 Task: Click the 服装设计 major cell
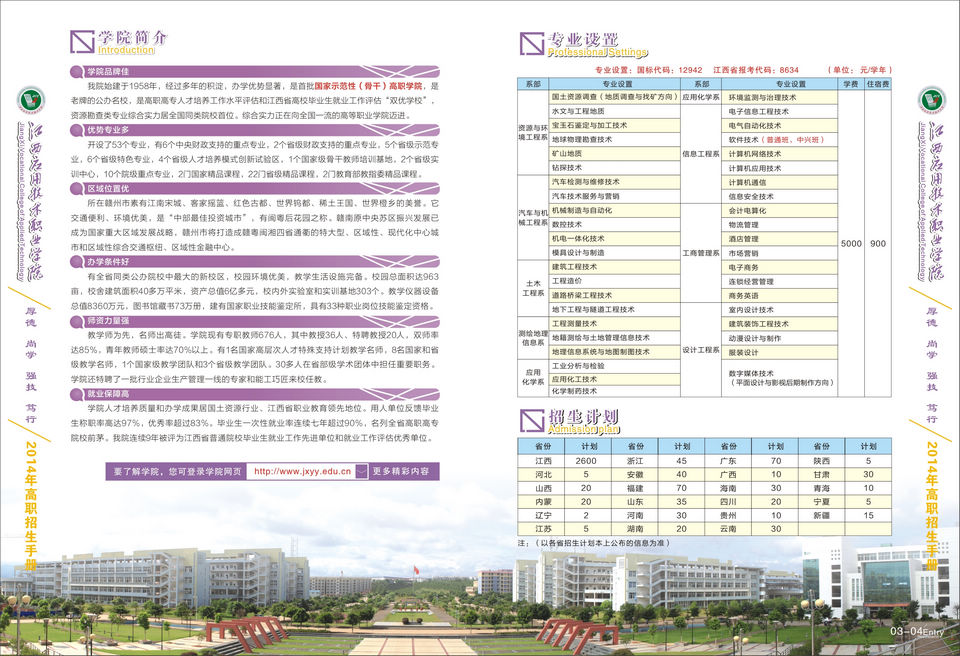[x=779, y=352]
